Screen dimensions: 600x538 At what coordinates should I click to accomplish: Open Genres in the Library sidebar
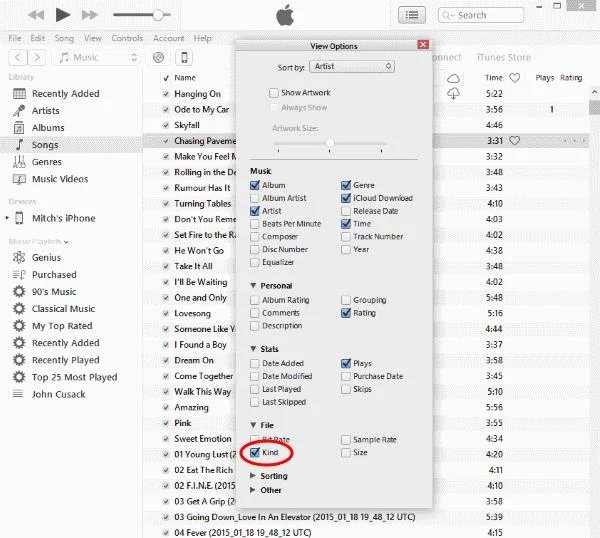pyautogui.click(x=47, y=162)
